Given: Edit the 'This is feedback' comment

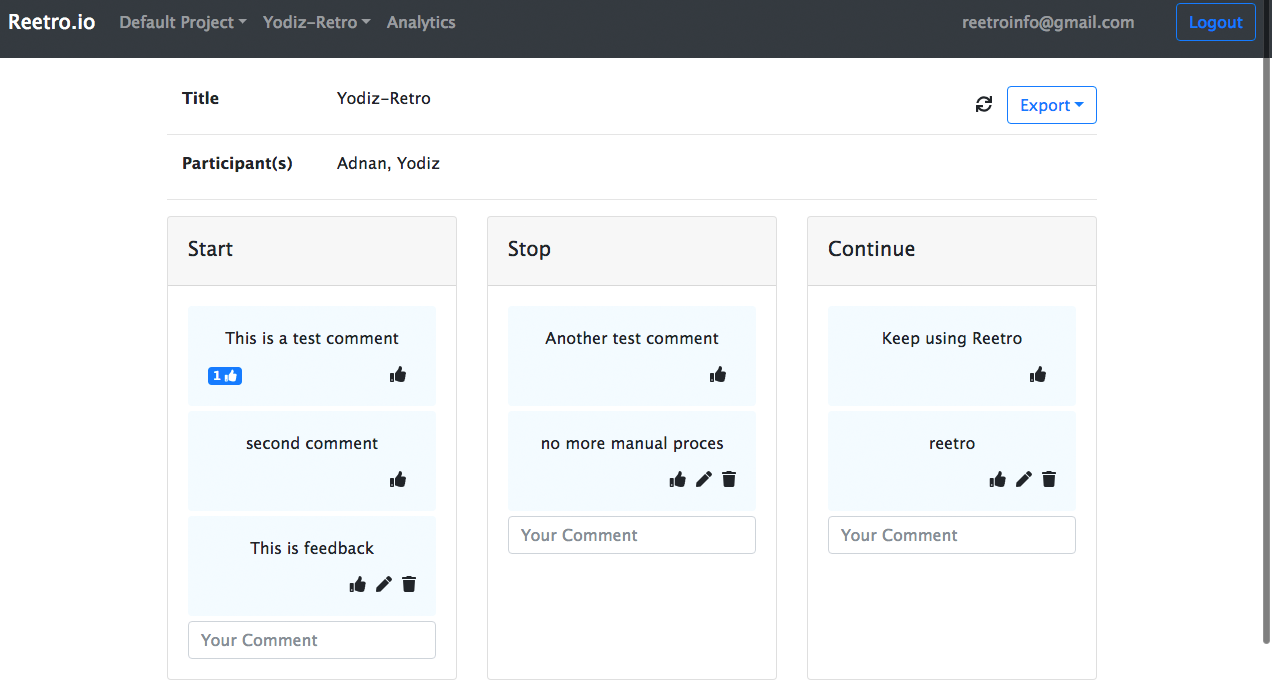Looking at the screenshot, I should click(384, 585).
